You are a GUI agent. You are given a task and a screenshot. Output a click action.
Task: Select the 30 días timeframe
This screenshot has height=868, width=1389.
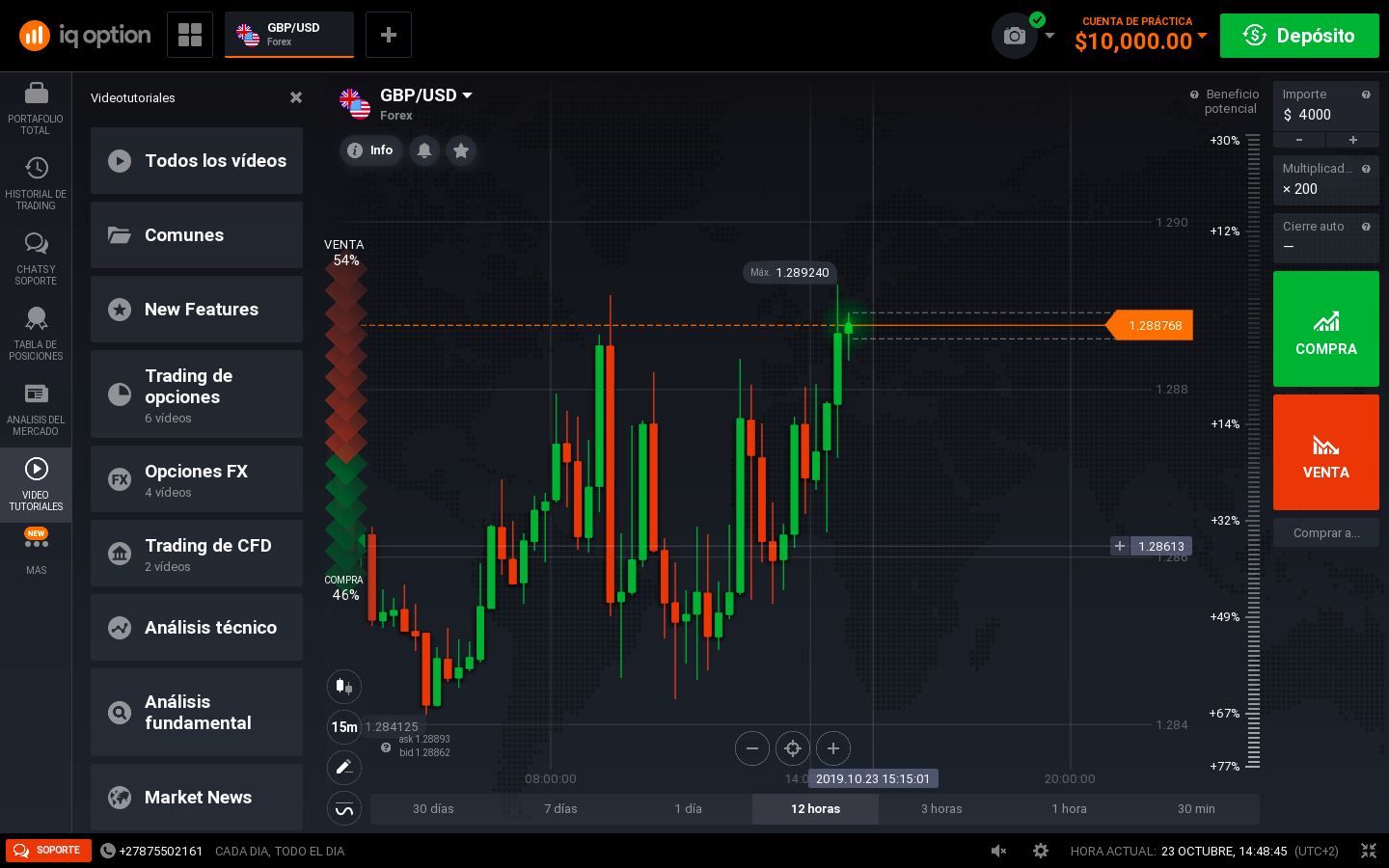click(x=433, y=809)
